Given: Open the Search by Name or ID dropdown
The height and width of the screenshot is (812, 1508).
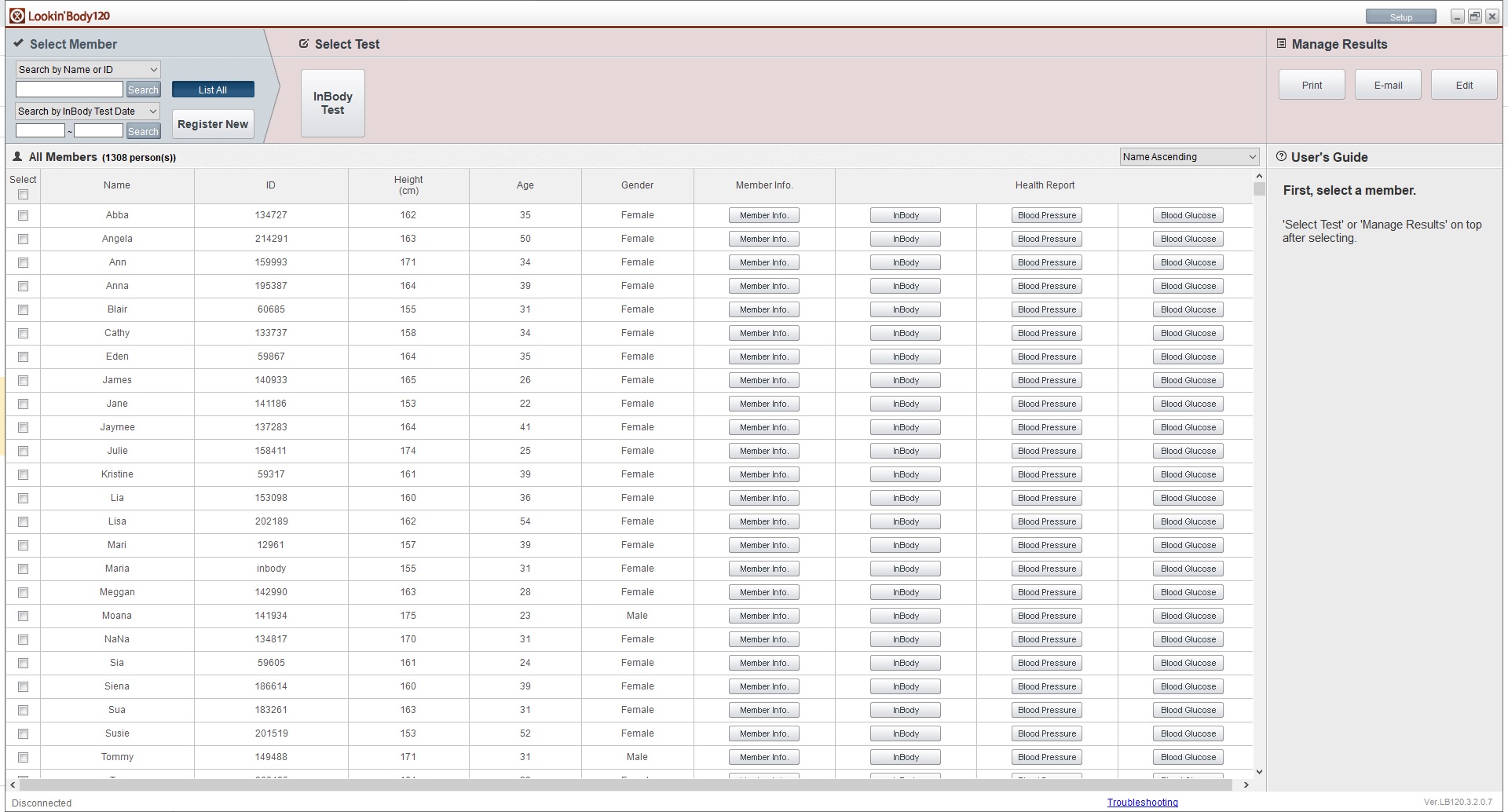Looking at the screenshot, I should pos(86,69).
